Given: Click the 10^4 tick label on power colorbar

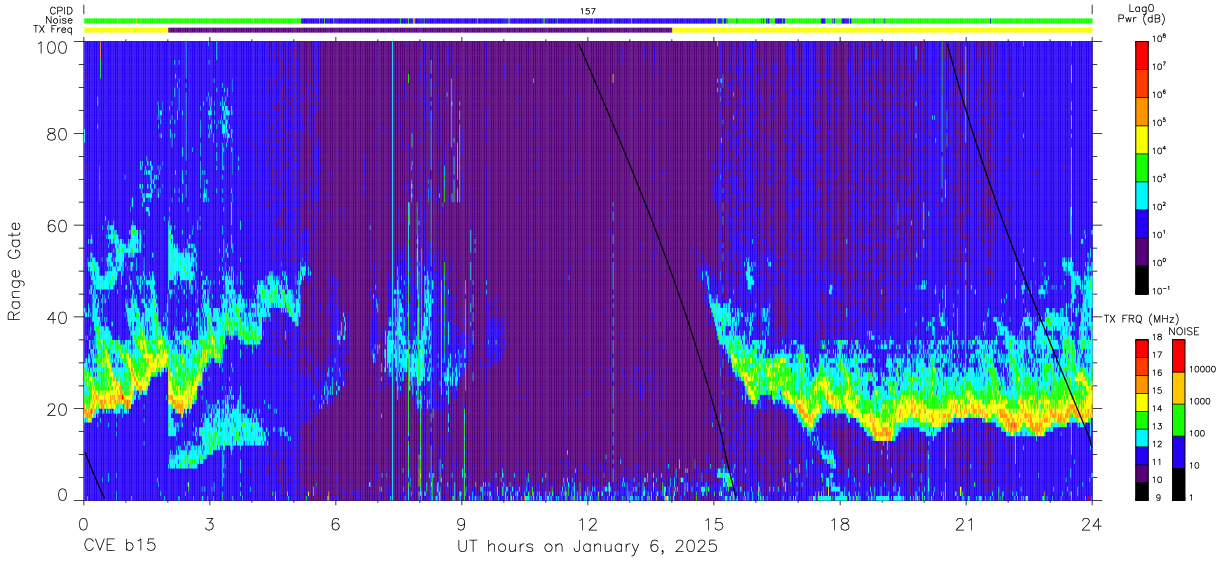Looking at the screenshot, I should click(1161, 150).
